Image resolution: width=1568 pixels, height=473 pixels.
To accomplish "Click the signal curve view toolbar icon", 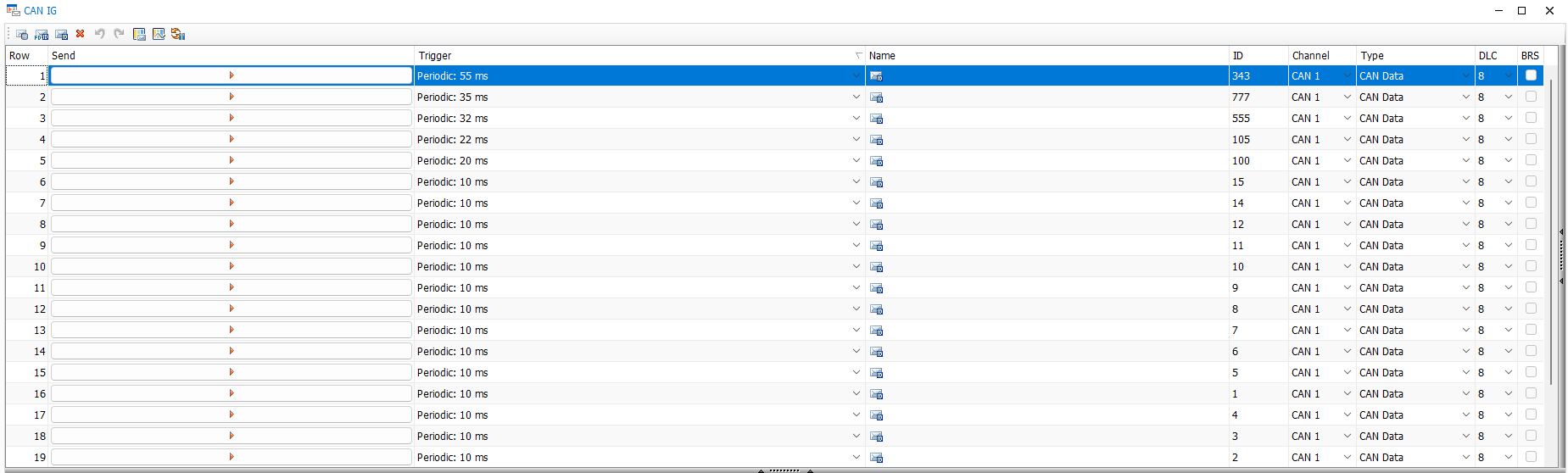I will (x=159, y=34).
